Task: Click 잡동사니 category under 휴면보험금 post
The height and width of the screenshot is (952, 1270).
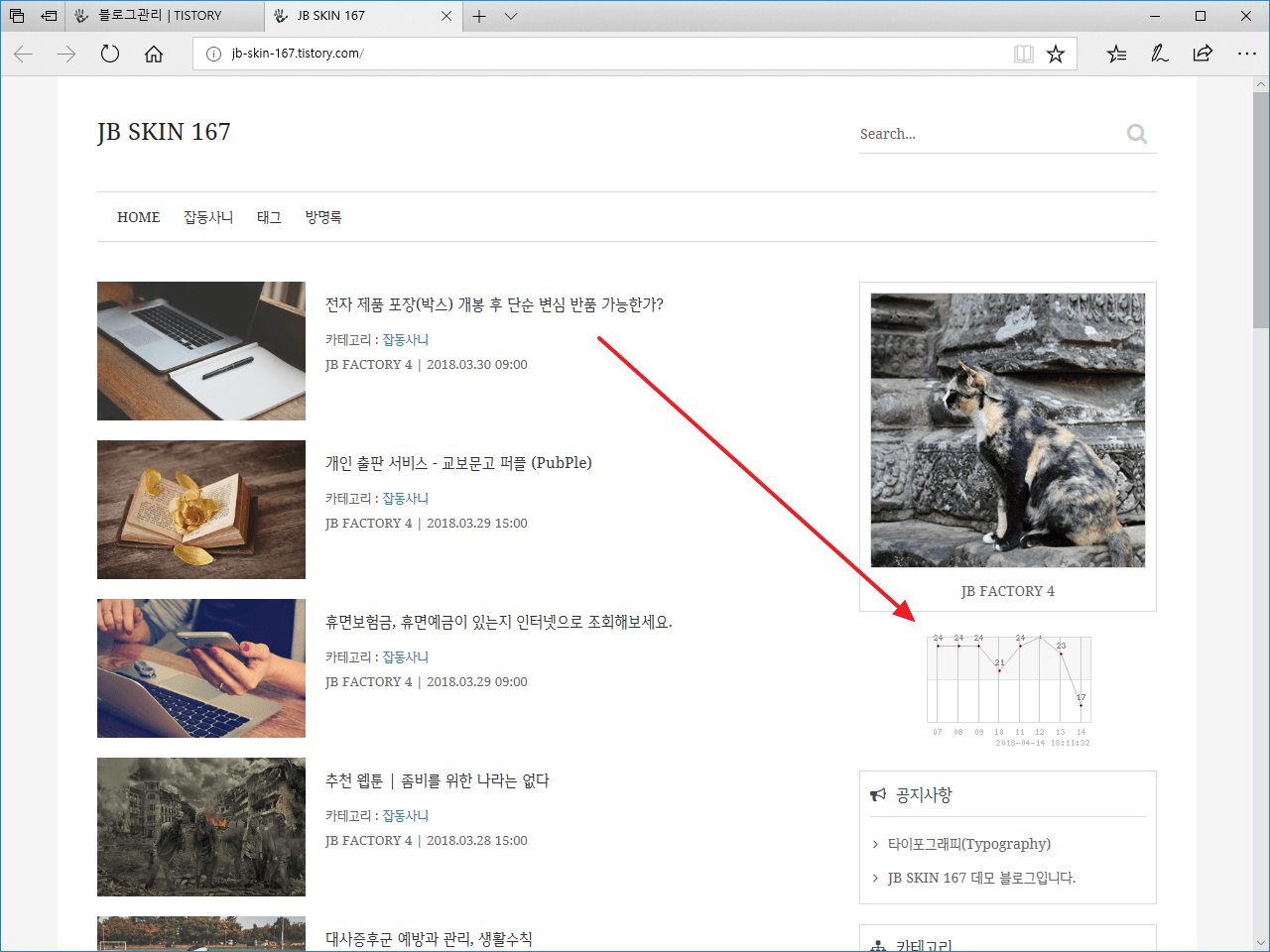Action: point(406,656)
